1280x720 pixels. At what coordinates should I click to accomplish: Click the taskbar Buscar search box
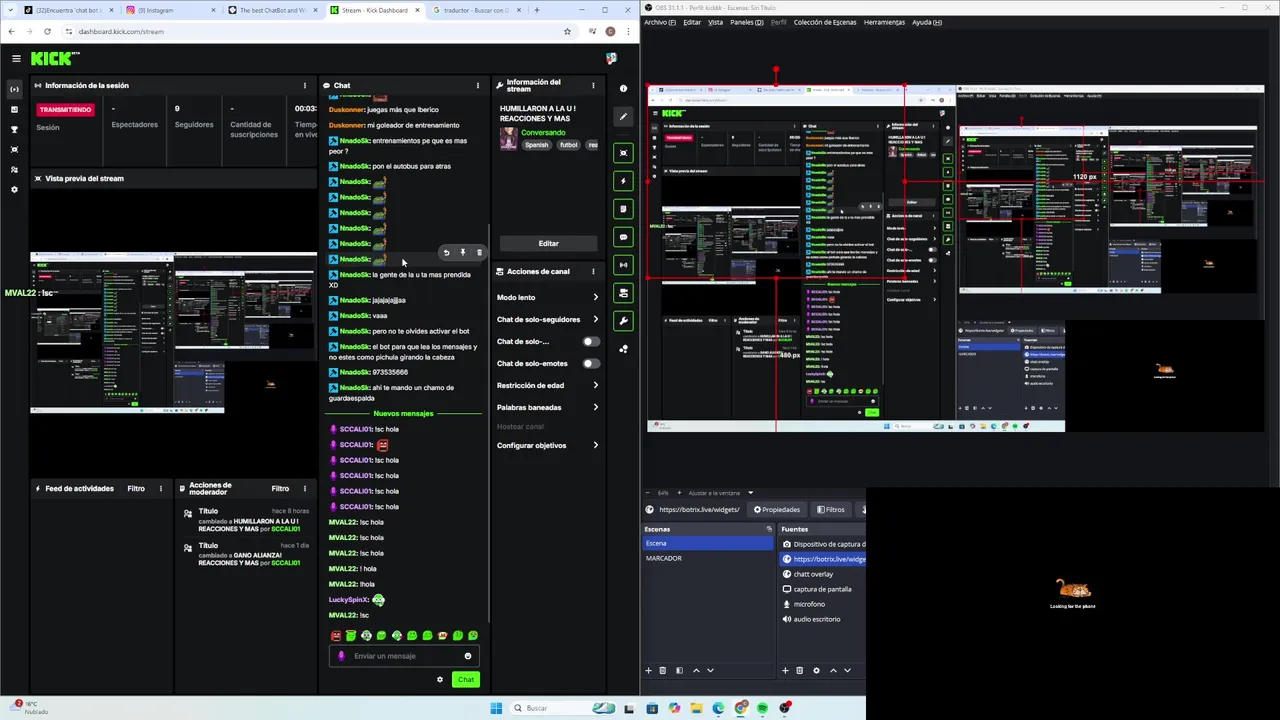[565, 708]
